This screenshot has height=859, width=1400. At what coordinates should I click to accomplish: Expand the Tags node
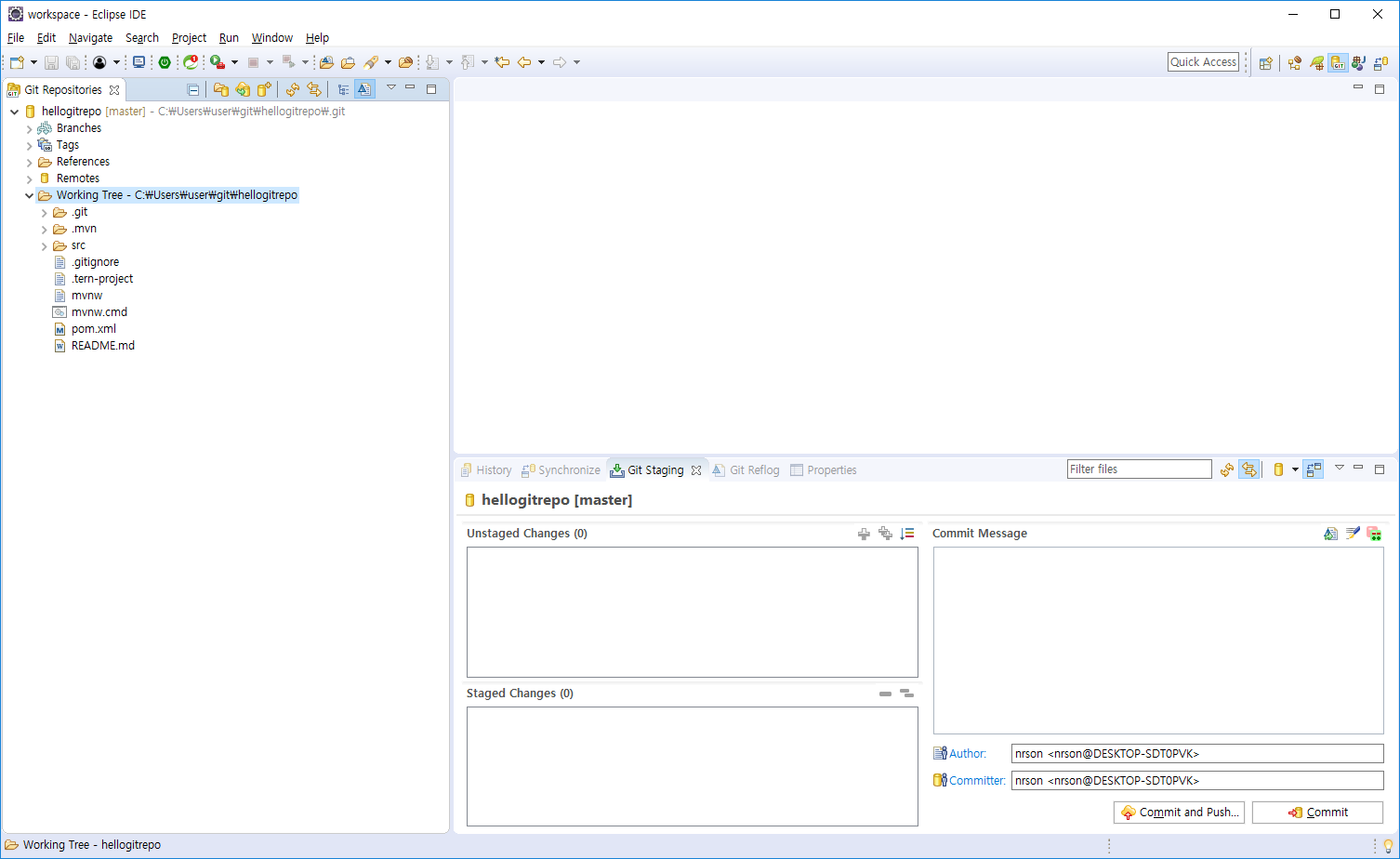[x=30, y=146]
